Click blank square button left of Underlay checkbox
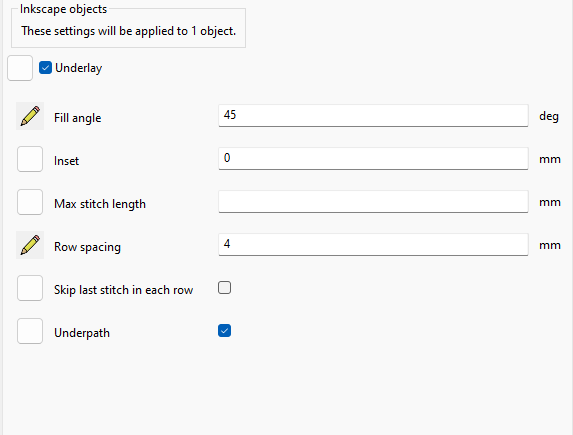The height and width of the screenshot is (435, 573). 20,68
